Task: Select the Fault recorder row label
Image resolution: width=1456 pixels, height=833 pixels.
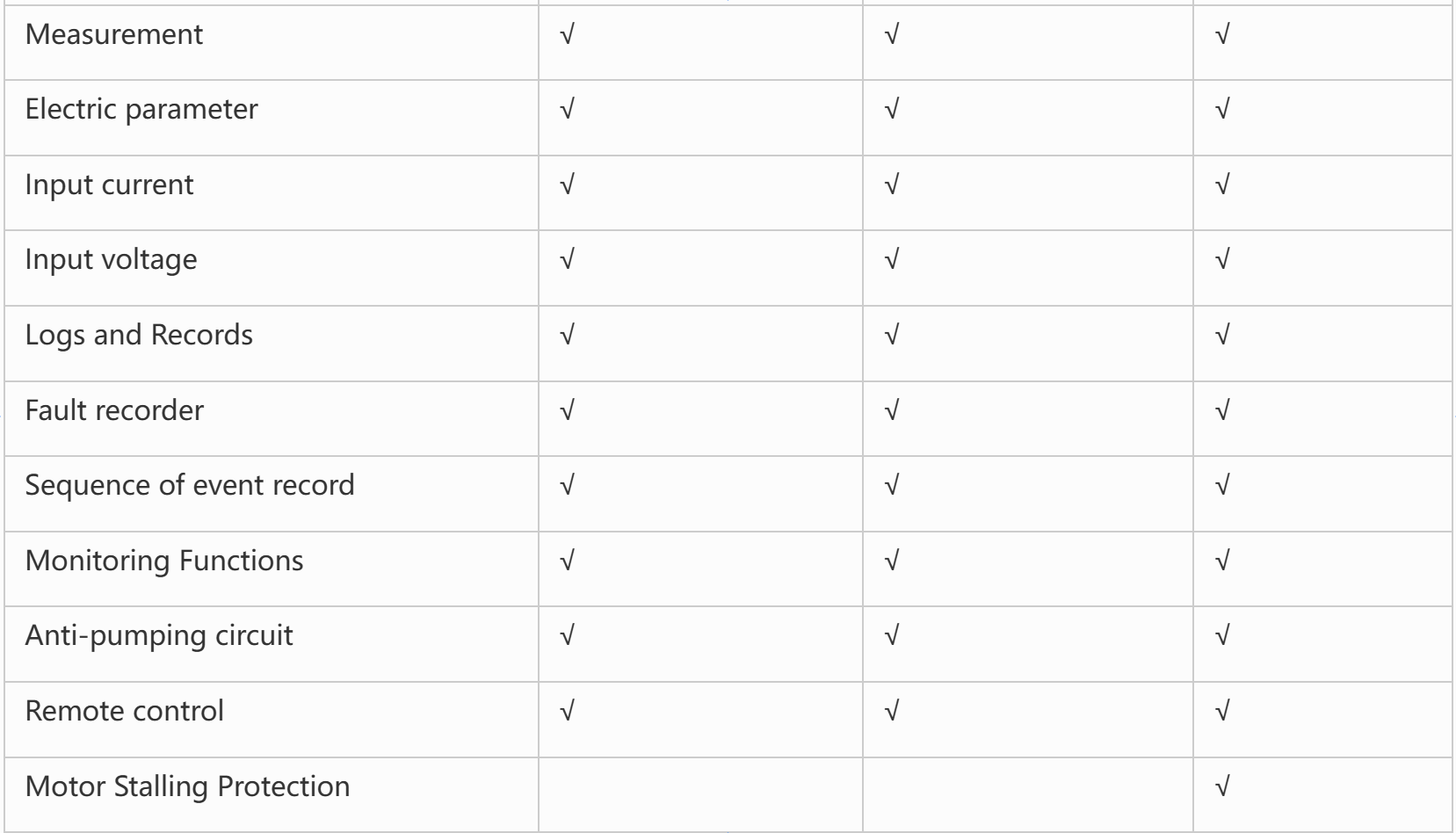Action: click(x=114, y=410)
